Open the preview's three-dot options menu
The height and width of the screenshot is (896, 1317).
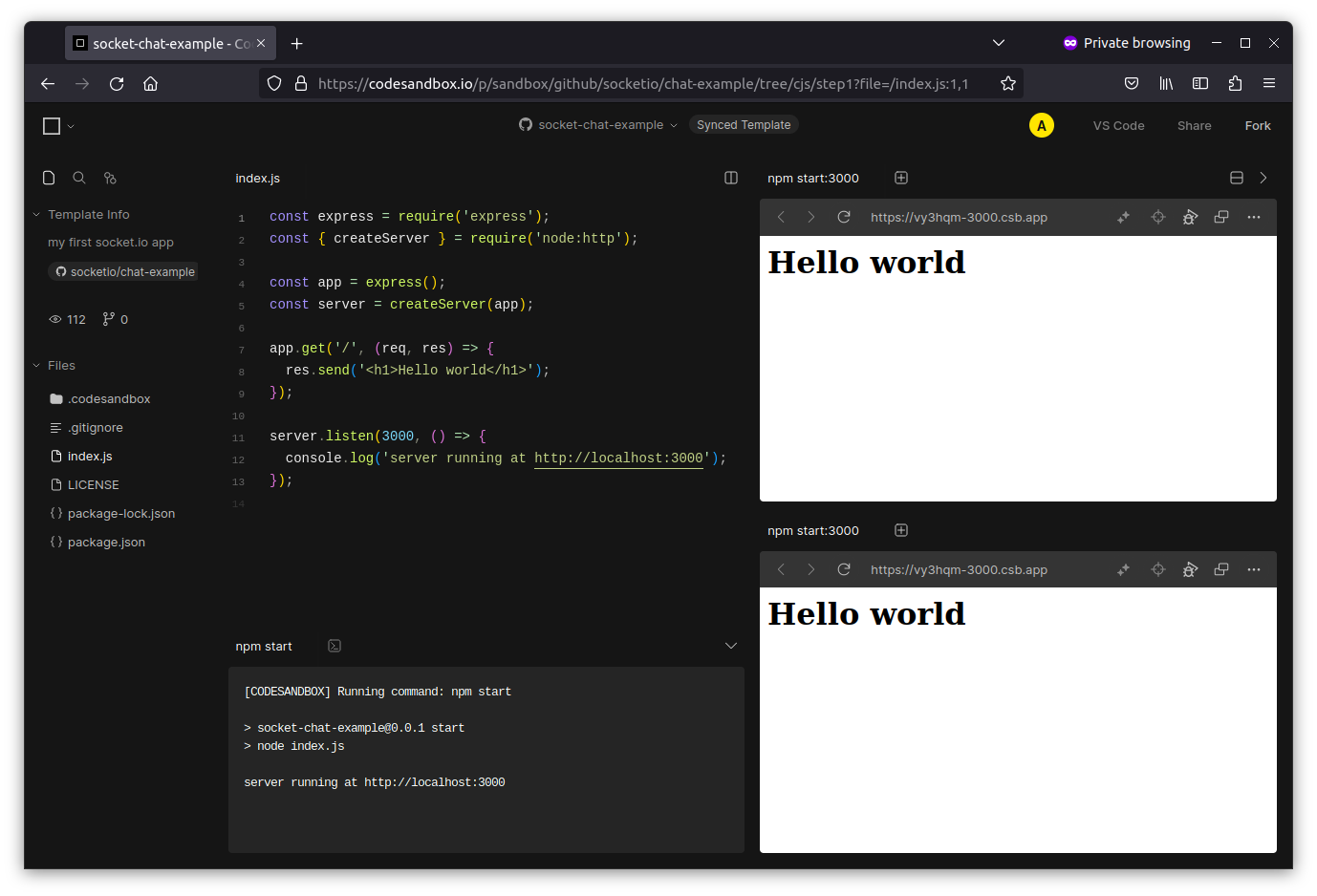[1254, 217]
